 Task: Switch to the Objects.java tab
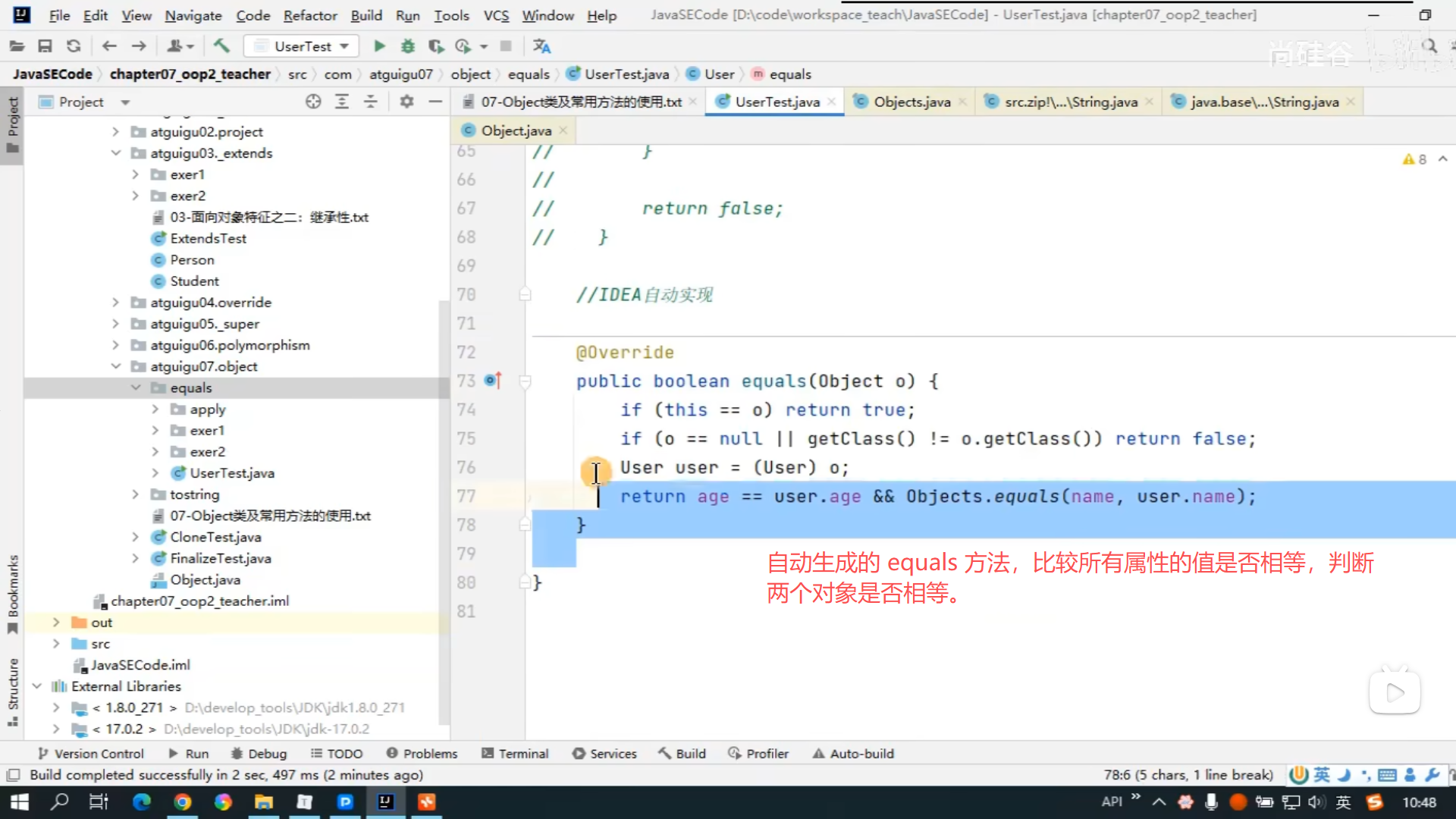[x=911, y=102]
